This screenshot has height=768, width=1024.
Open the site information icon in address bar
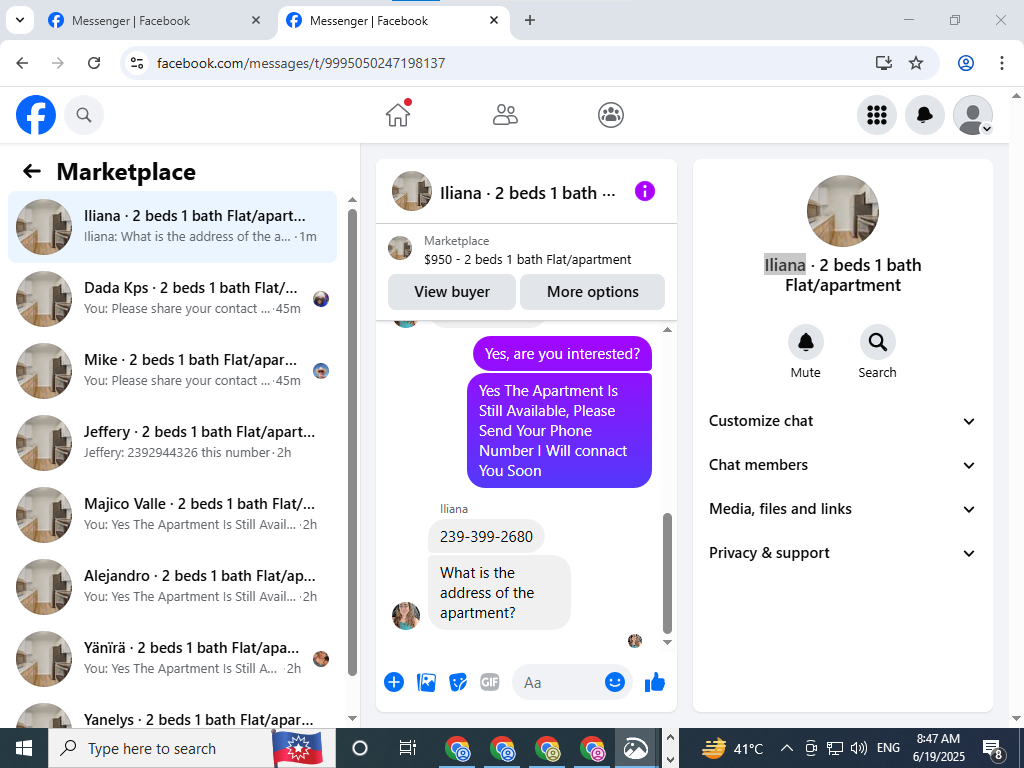136,63
